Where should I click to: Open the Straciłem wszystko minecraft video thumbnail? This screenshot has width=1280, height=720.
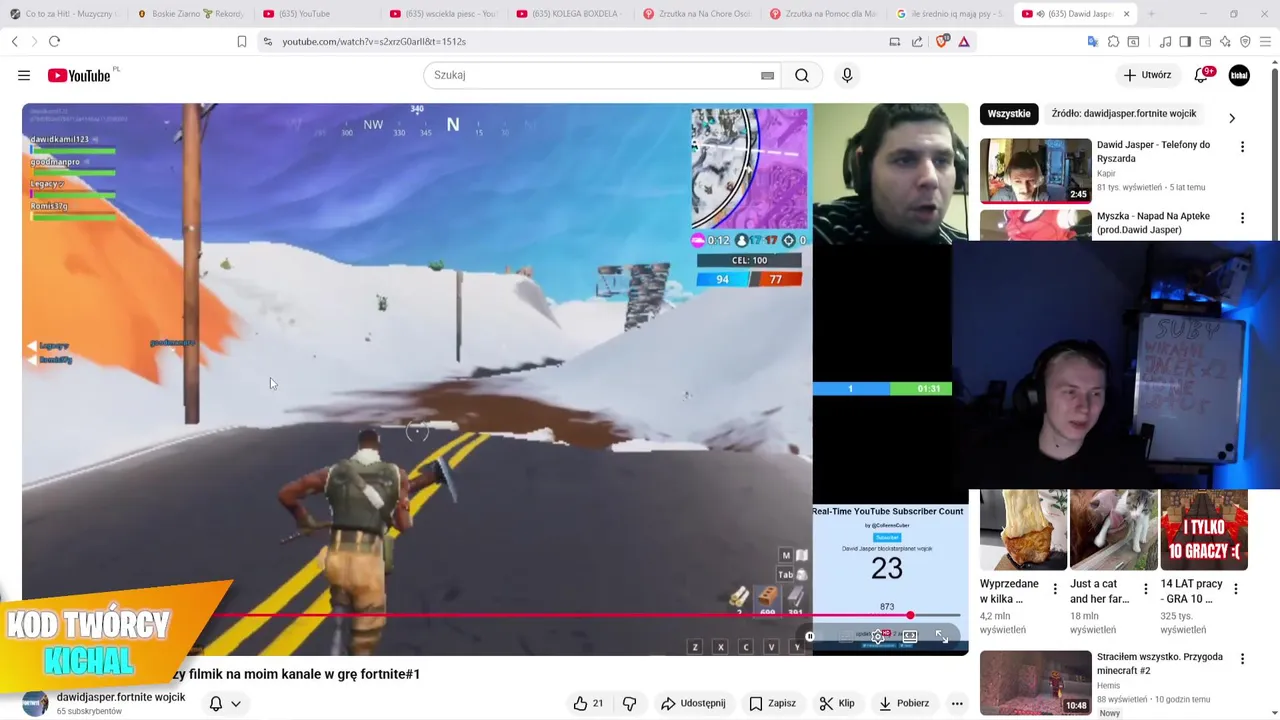1035,683
